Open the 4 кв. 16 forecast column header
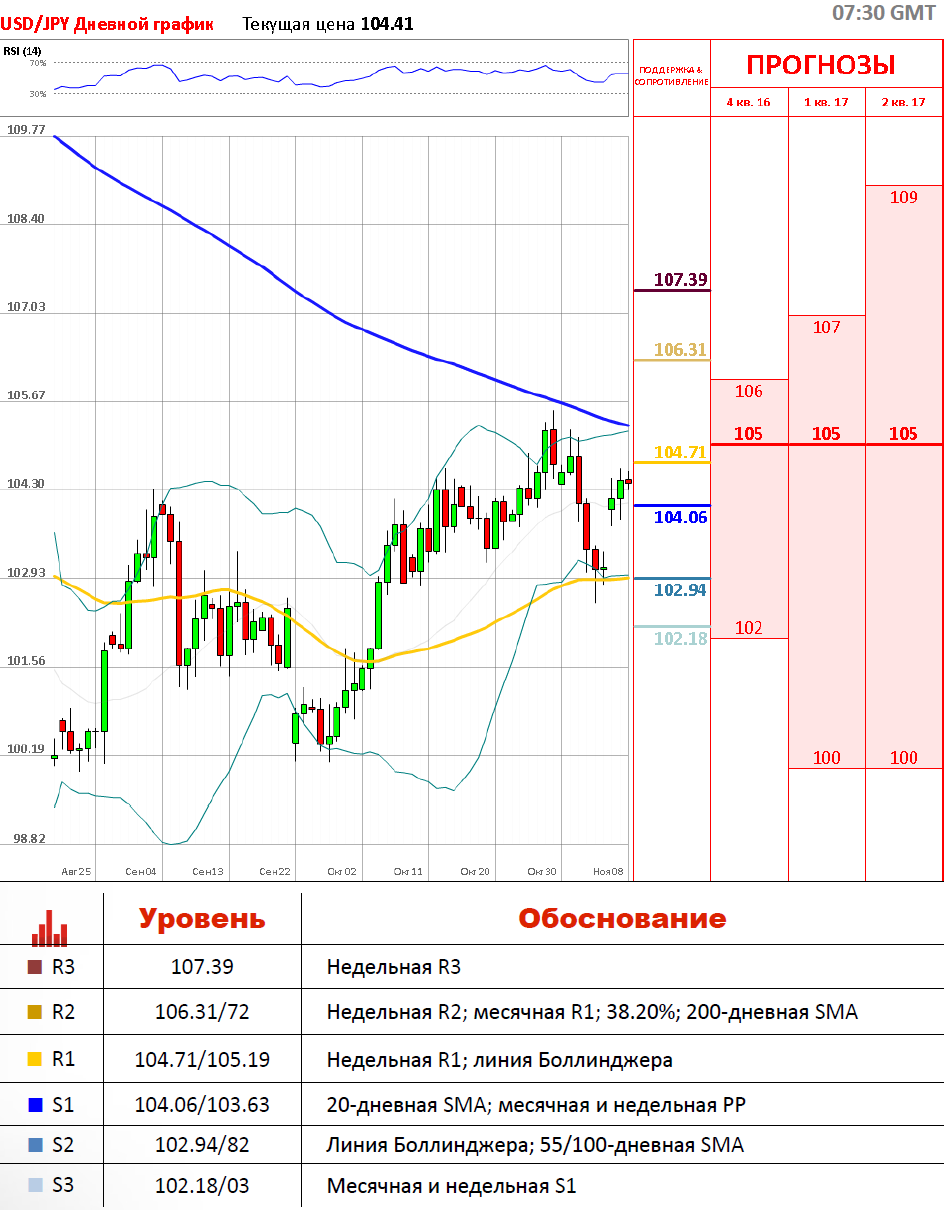948x1210 pixels. pyautogui.click(x=748, y=102)
